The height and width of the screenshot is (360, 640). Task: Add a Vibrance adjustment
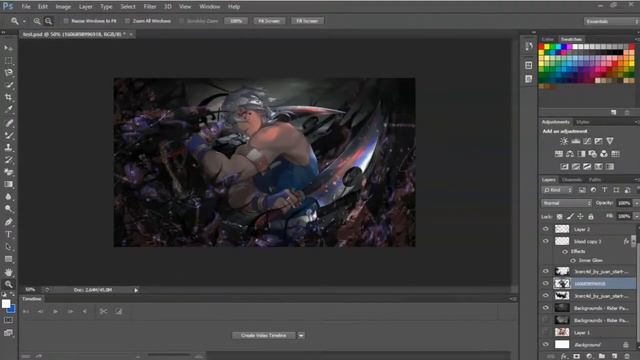tap(610, 141)
